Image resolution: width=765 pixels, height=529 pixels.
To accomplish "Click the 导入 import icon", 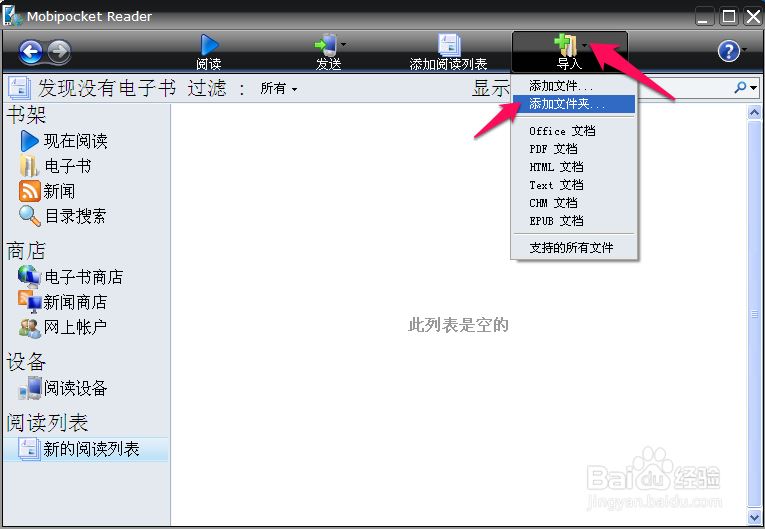I will pyautogui.click(x=565, y=45).
